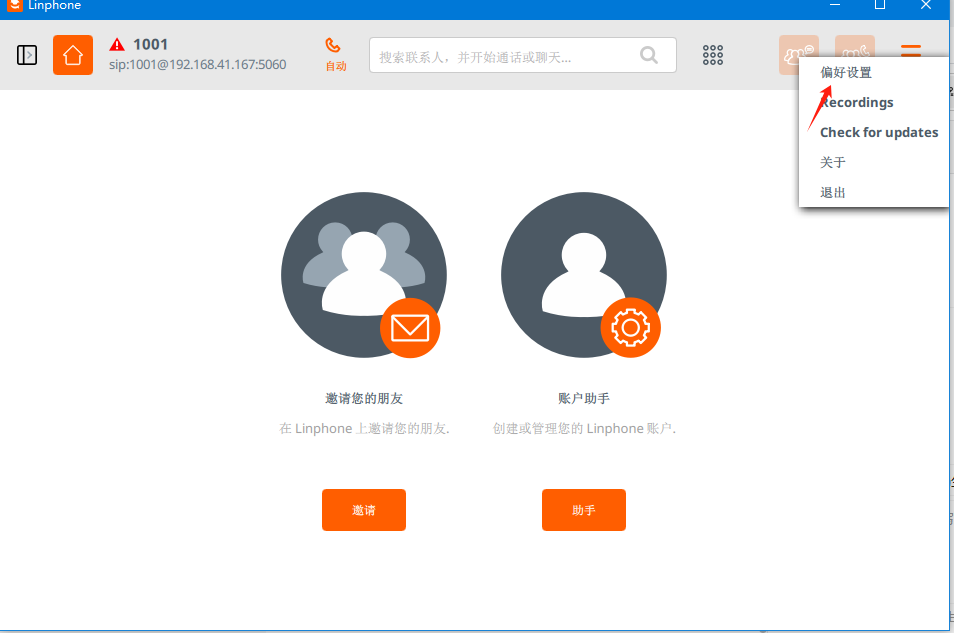
Task: Click the SIP address sip:1001@192.168.41.167:5060
Action: (x=198, y=65)
